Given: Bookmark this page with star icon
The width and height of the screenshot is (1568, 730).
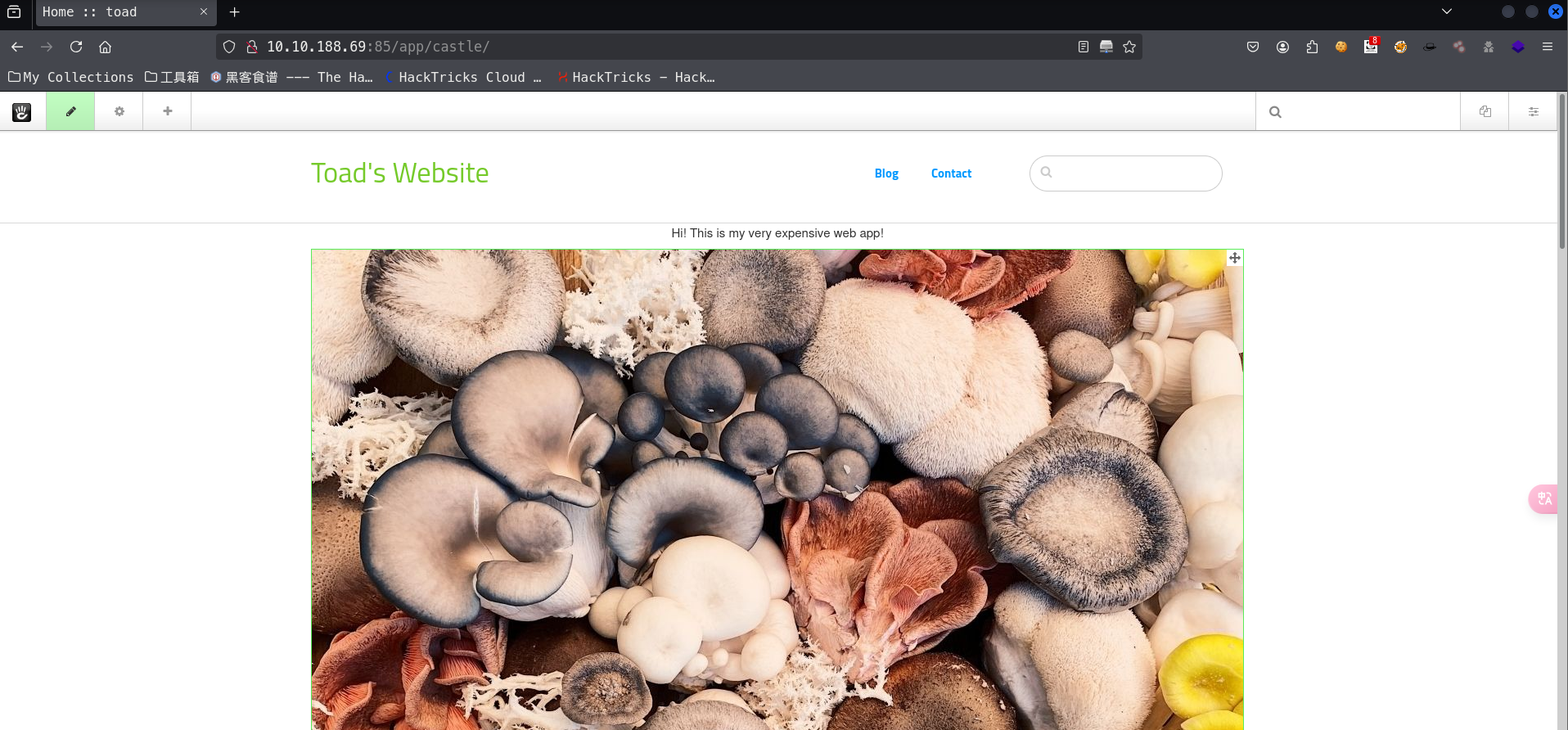Looking at the screenshot, I should click(1129, 47).
